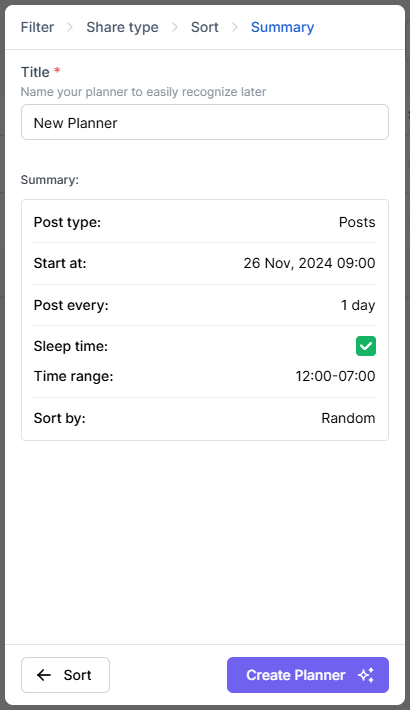Click the sparkle icon on Create Planner
Viewport: 410px width, 710px height.
(366, 675)
